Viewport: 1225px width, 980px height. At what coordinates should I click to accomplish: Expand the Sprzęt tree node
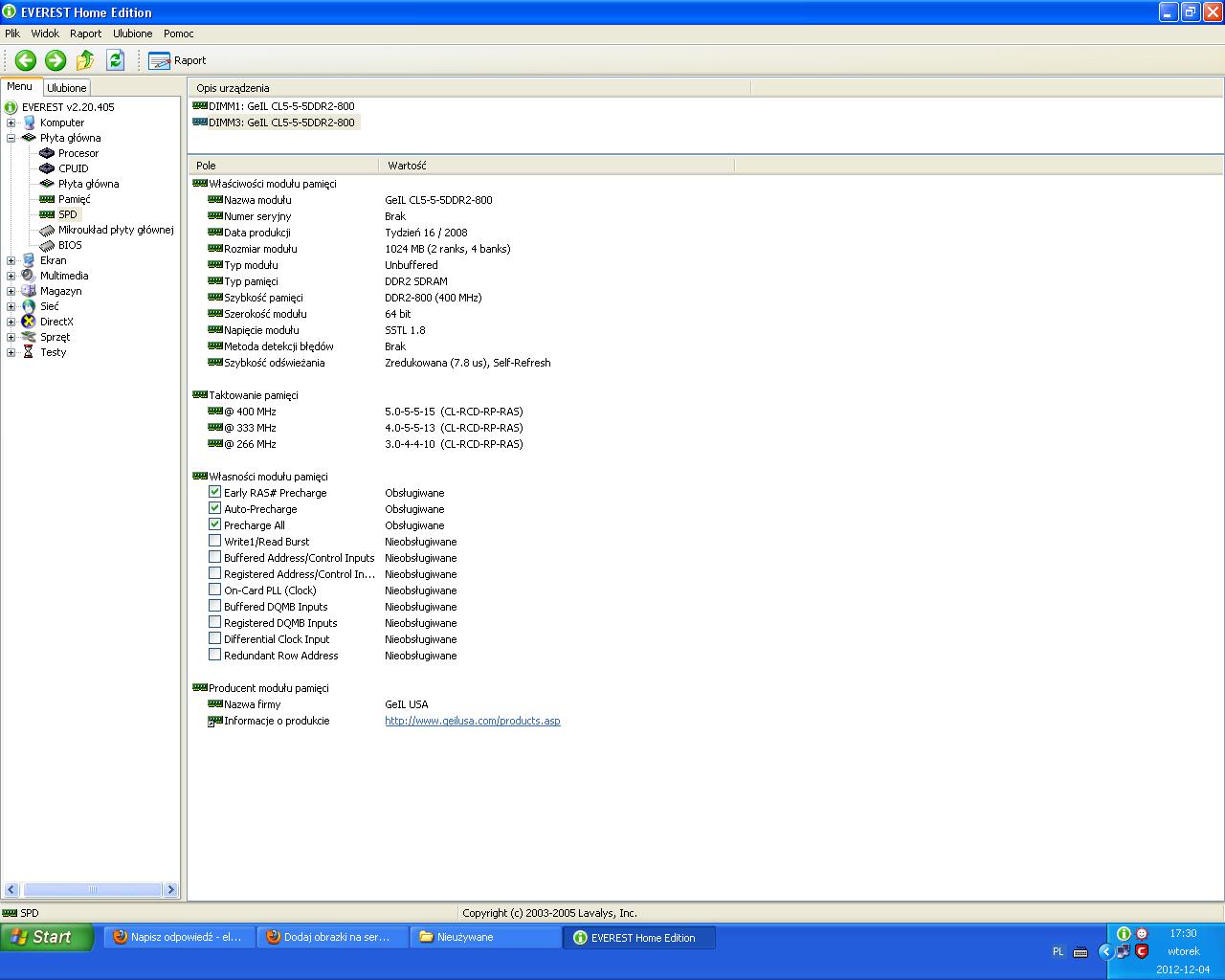(11, 337)
